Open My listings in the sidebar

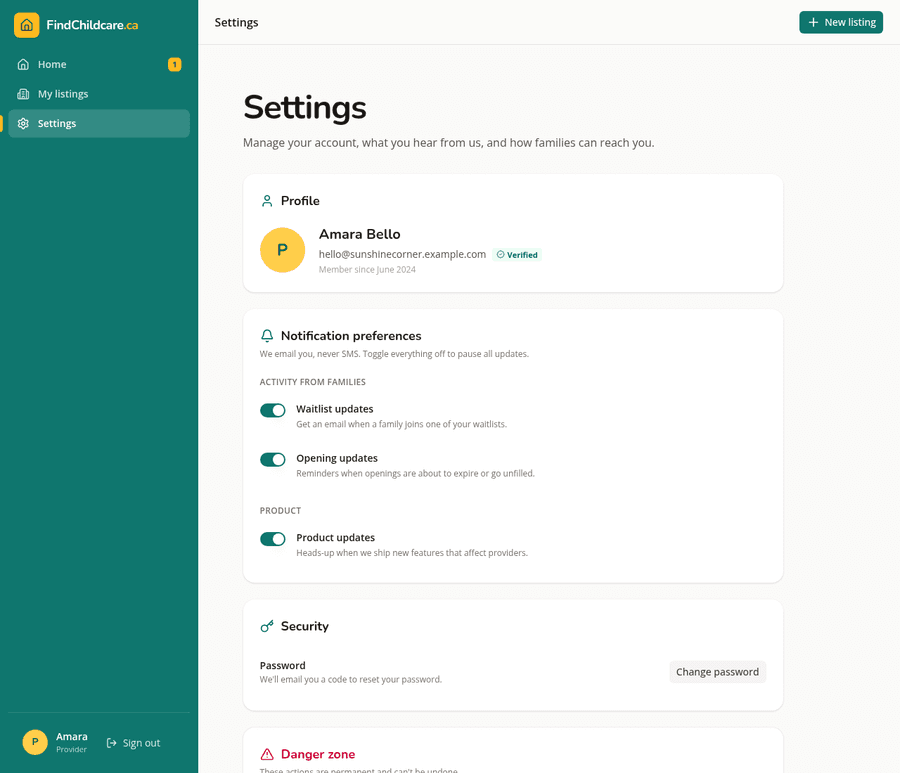tap(99, 94)
